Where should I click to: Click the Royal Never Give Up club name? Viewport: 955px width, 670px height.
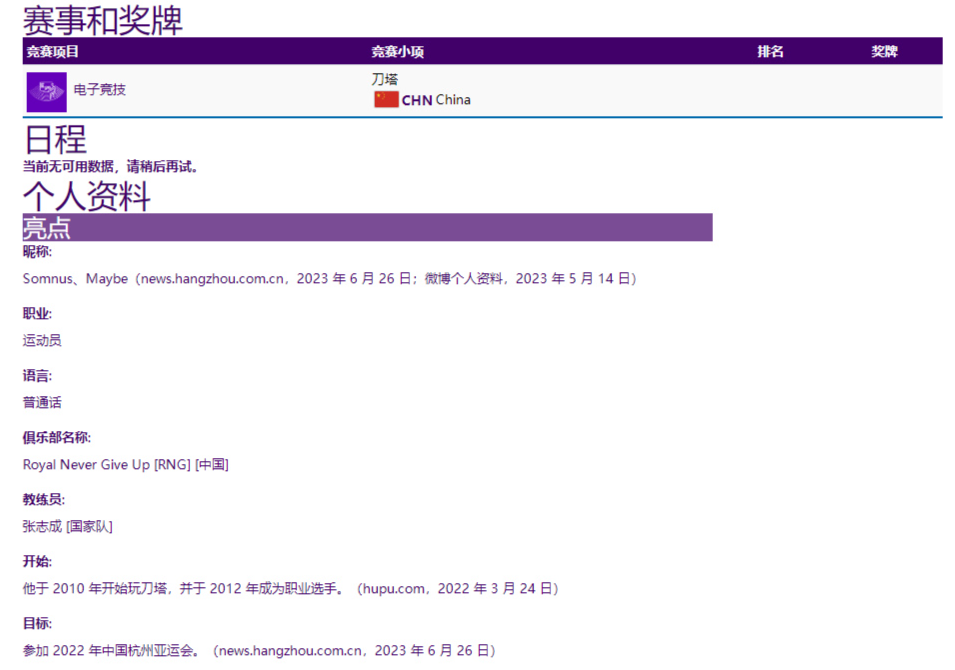point(125,465)
